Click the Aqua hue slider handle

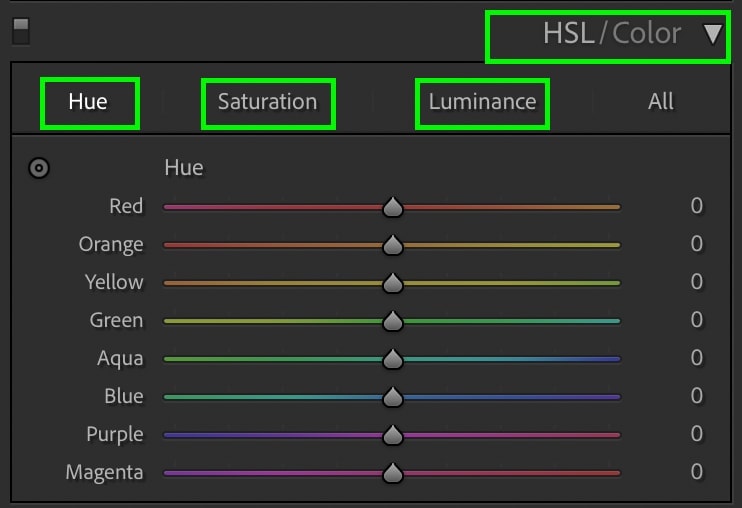[392, 359]
